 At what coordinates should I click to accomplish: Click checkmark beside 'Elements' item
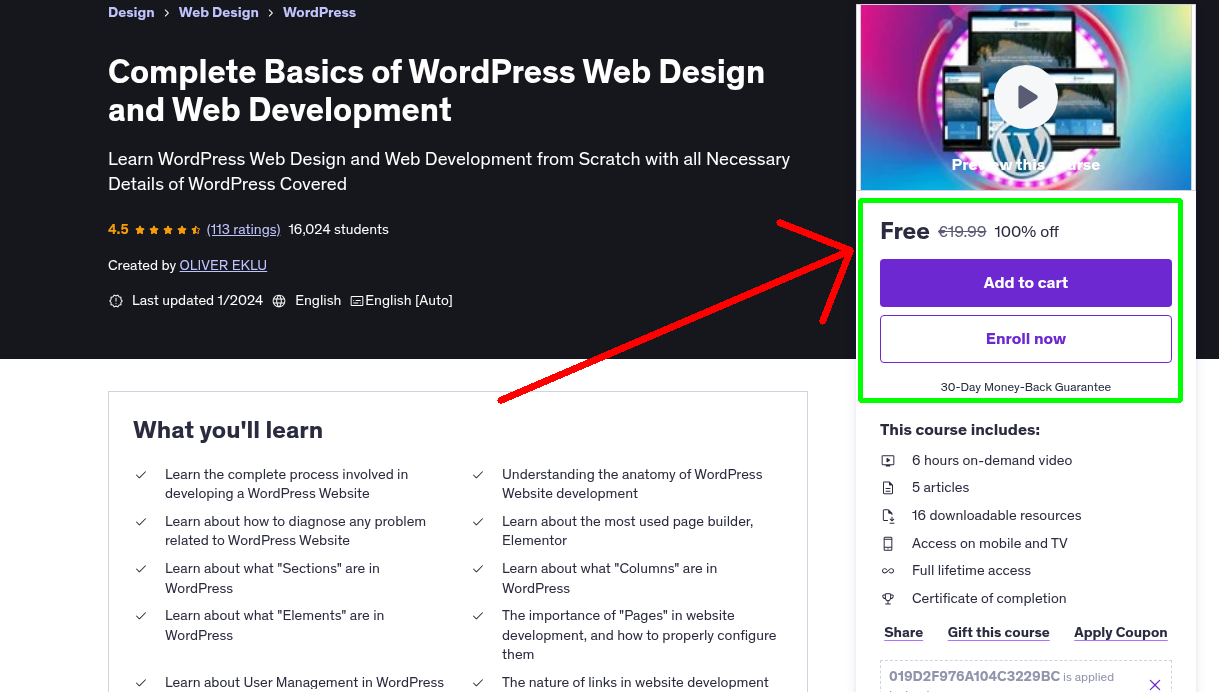[x=142, y=616]
